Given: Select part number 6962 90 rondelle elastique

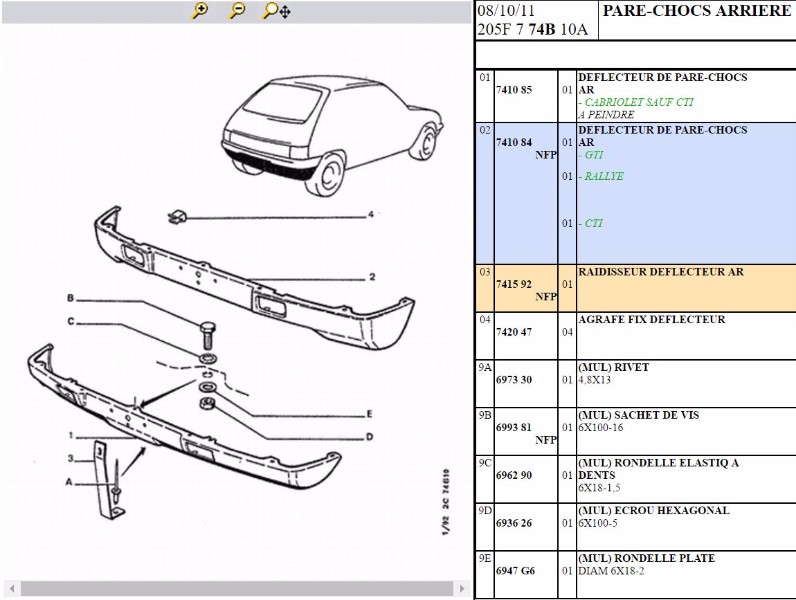Looking at the screenshot, I should tap(514, 475).
